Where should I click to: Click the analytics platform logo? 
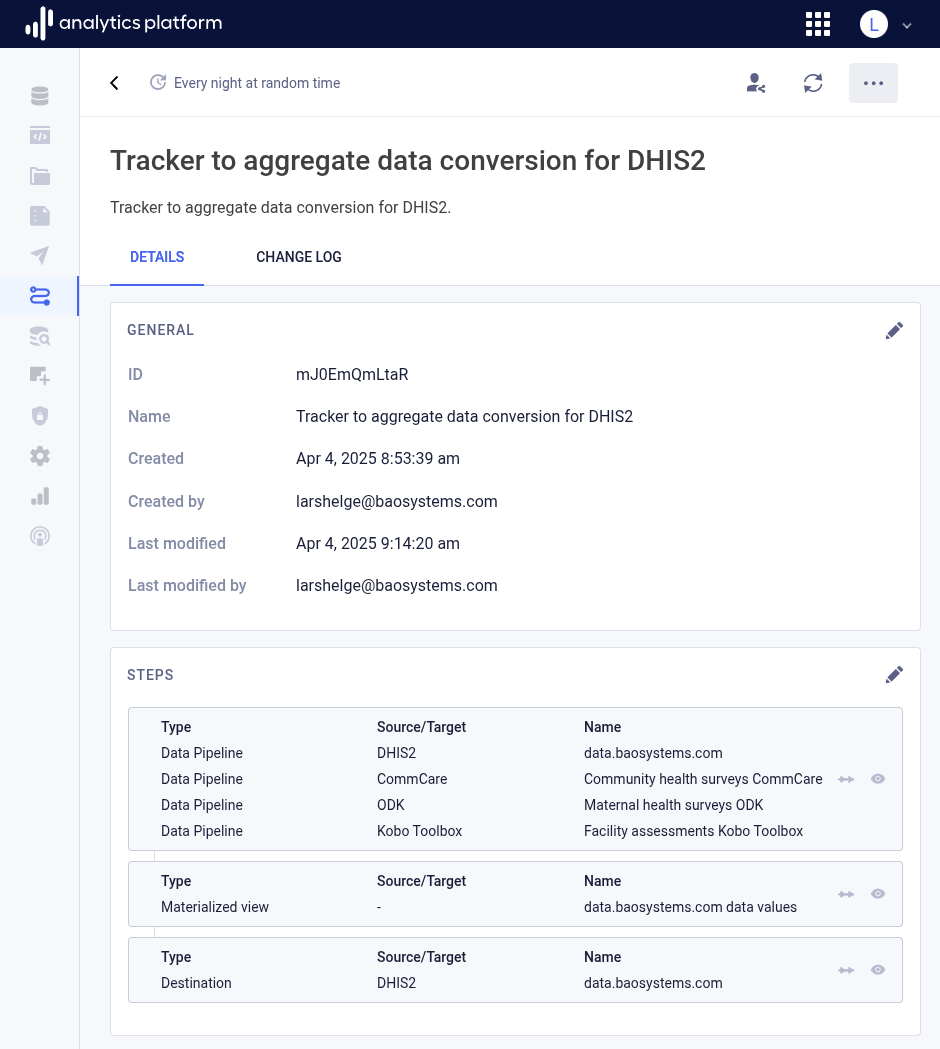tap(123, 23)
